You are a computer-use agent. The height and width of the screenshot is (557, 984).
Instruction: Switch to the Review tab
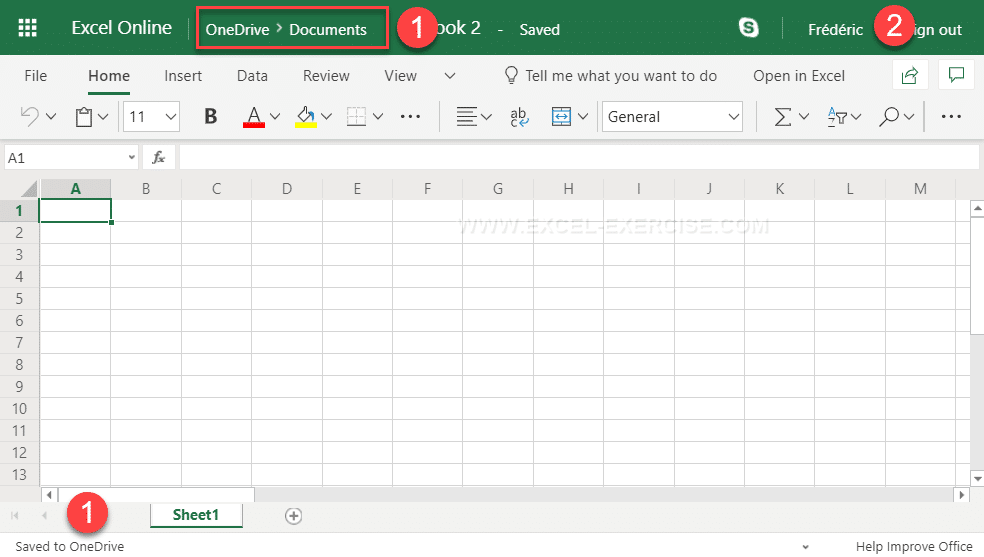pos(326,76)
